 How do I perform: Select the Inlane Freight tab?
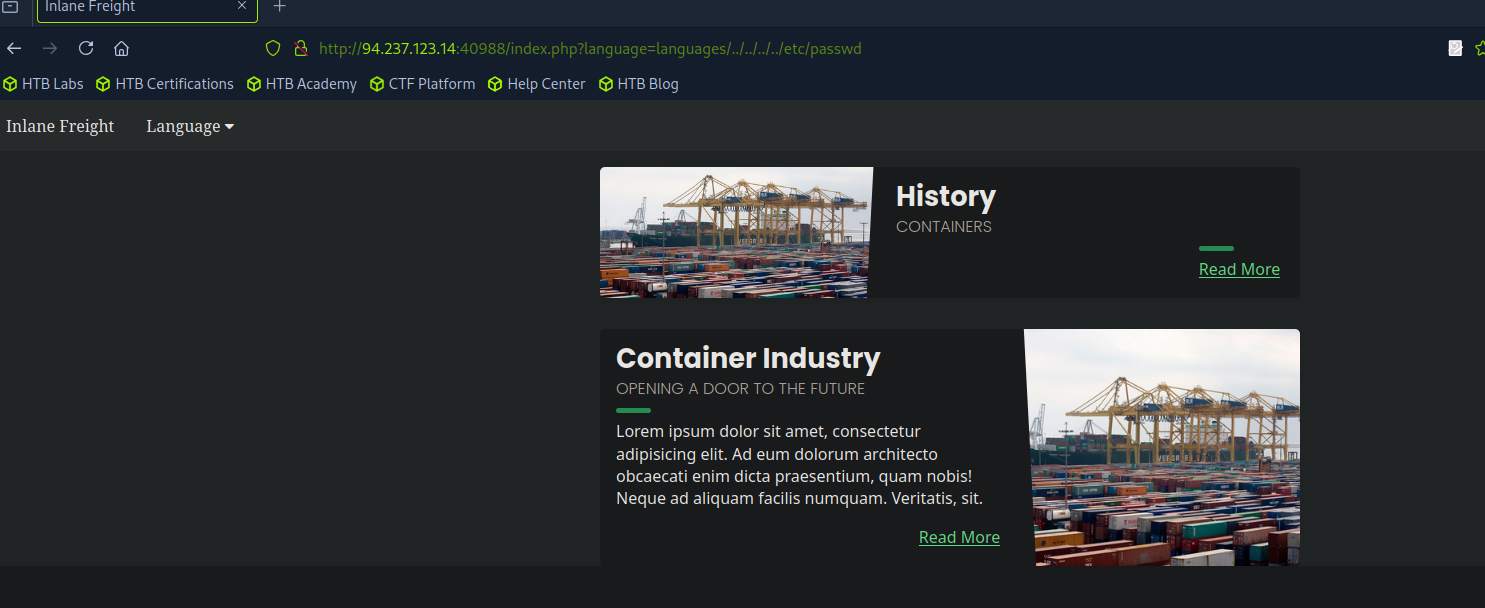pos(130,8)
